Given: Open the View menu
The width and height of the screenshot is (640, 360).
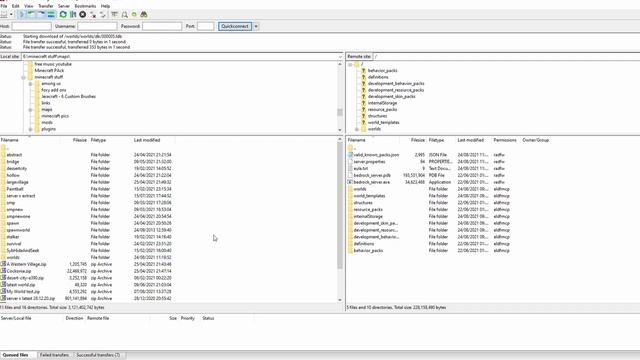Looking at the screenshot, I should pyautogui.click(x=29, y=6).
